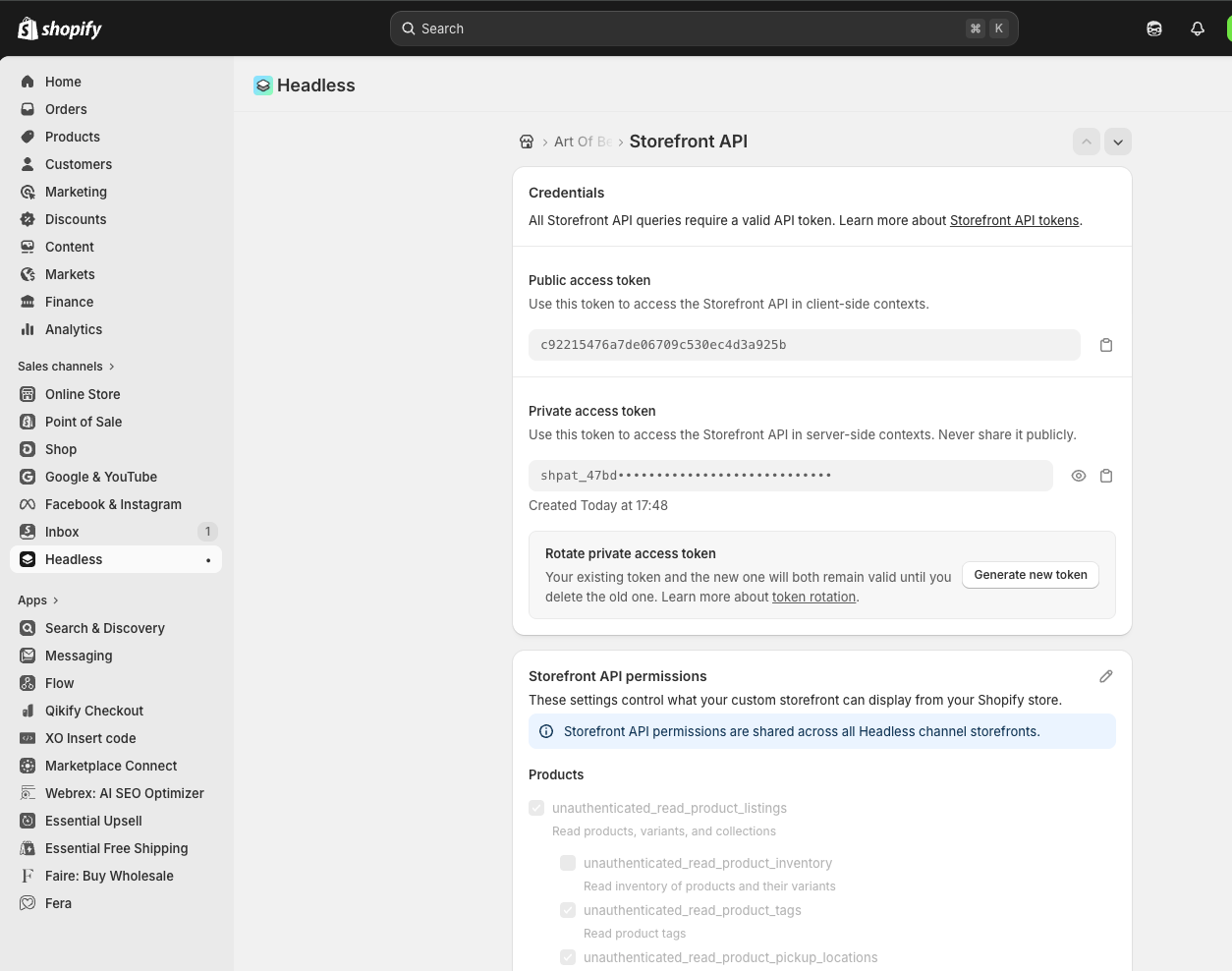Click the Finance bank icon

pos(28,302)
